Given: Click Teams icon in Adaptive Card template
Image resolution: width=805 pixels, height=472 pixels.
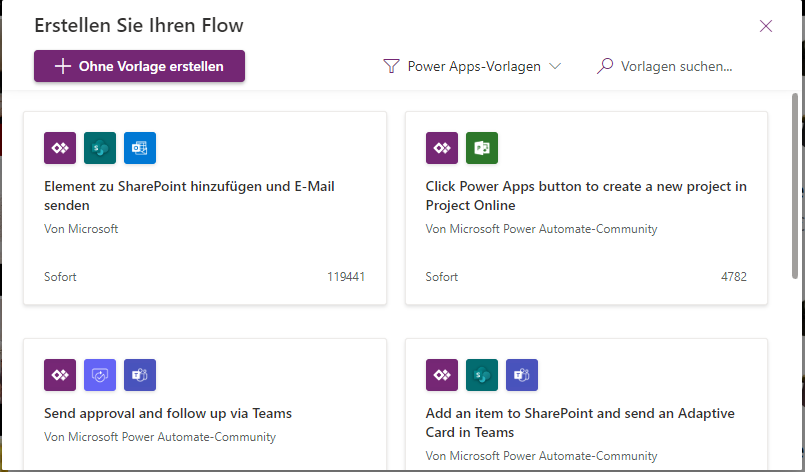Looking at the screenshot, I should (522, 375).
